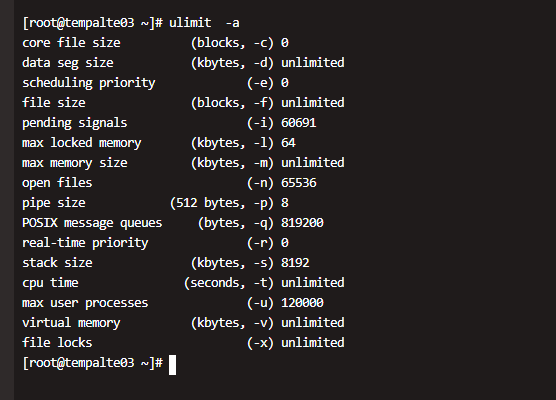Screen dimensions: 556x400
Task: Click the 'cpu time' label
Action: (50, 283)
